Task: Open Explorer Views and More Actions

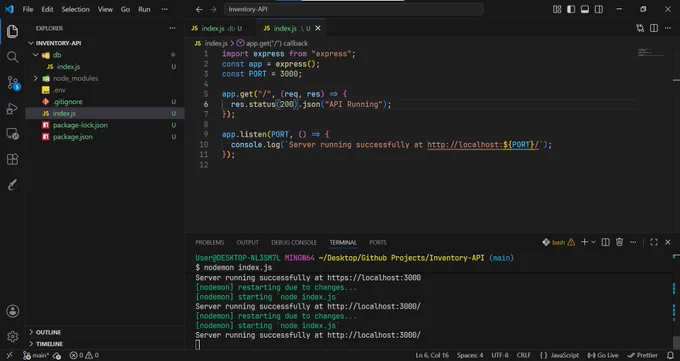Action: click(172, 28)
